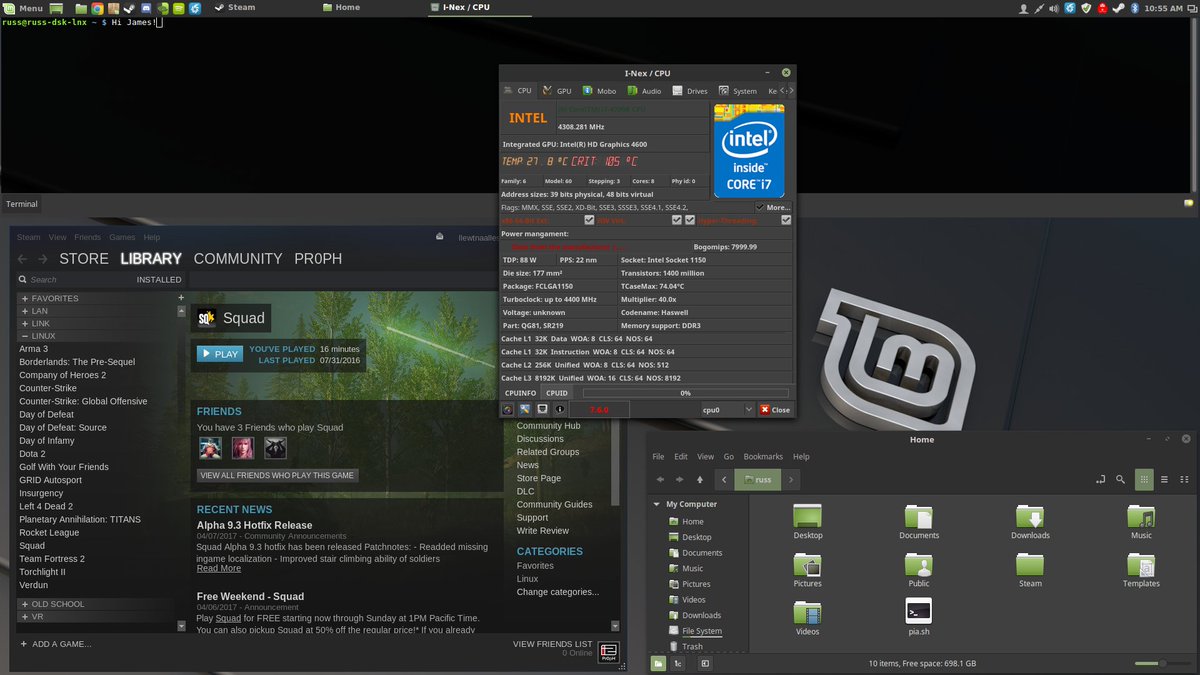Select the pia.sh script file
Screen dimensions: 1200x675
pyautogui.click(x=919, y=611)
